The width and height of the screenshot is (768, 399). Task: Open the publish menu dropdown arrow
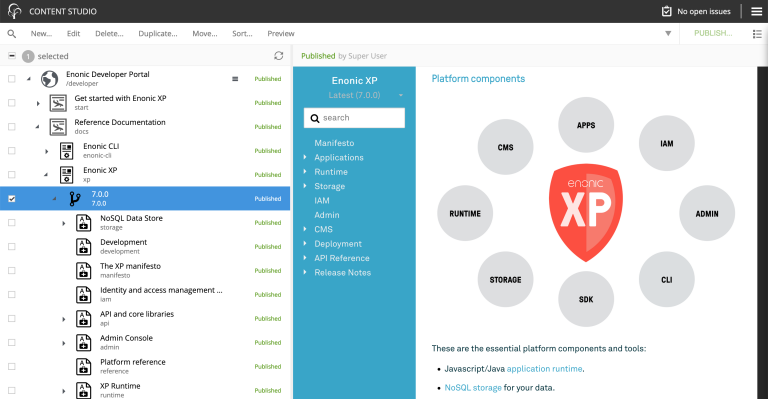click(668, 34)
